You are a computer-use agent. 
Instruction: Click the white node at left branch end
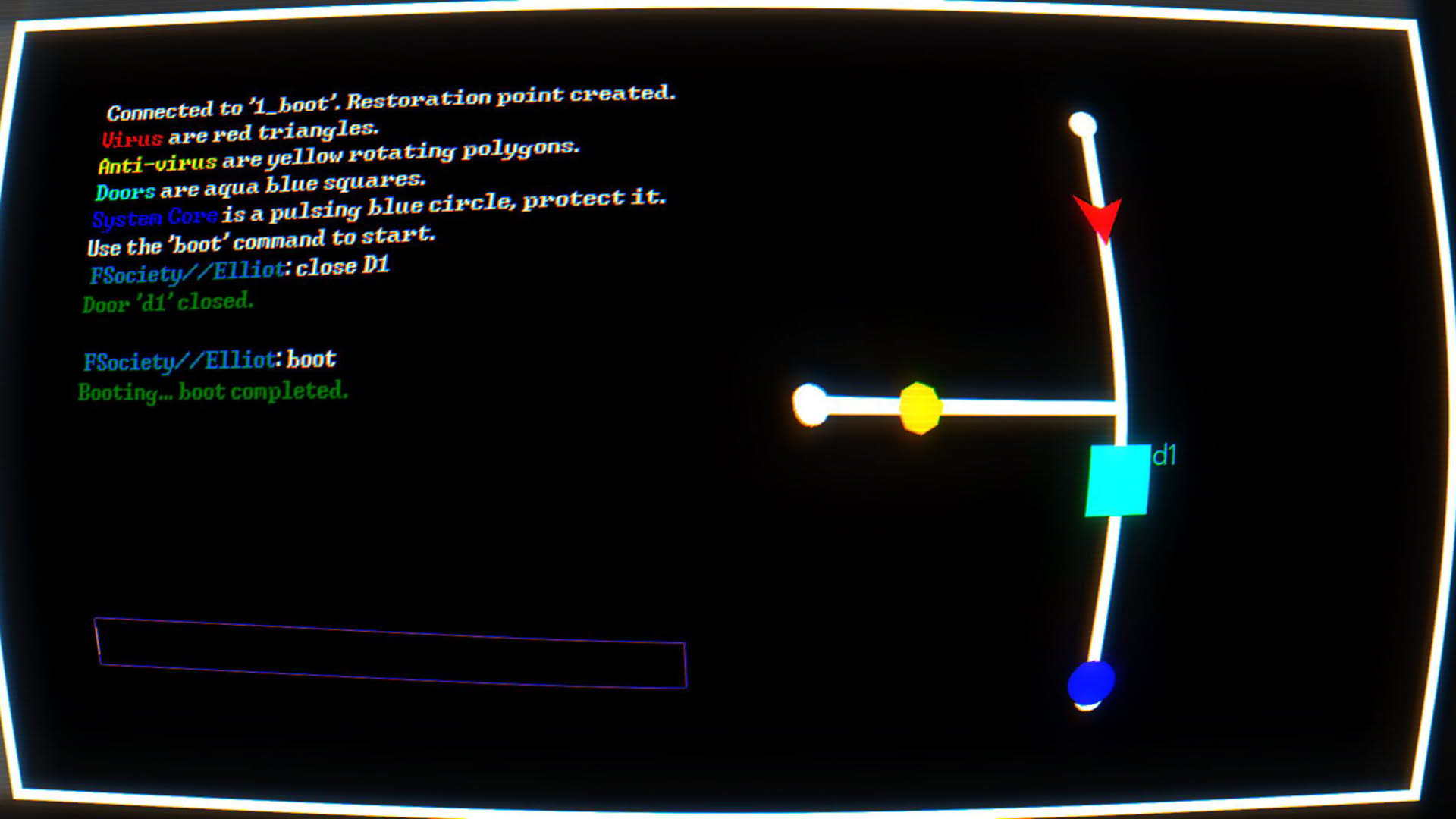coord(810,405)
